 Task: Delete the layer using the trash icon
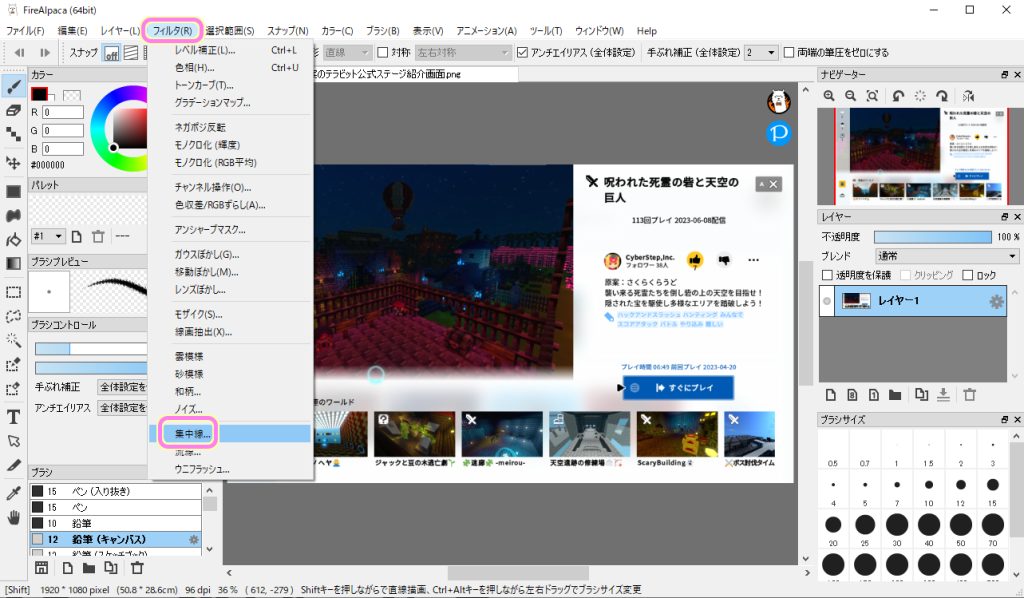pos(969,395)
